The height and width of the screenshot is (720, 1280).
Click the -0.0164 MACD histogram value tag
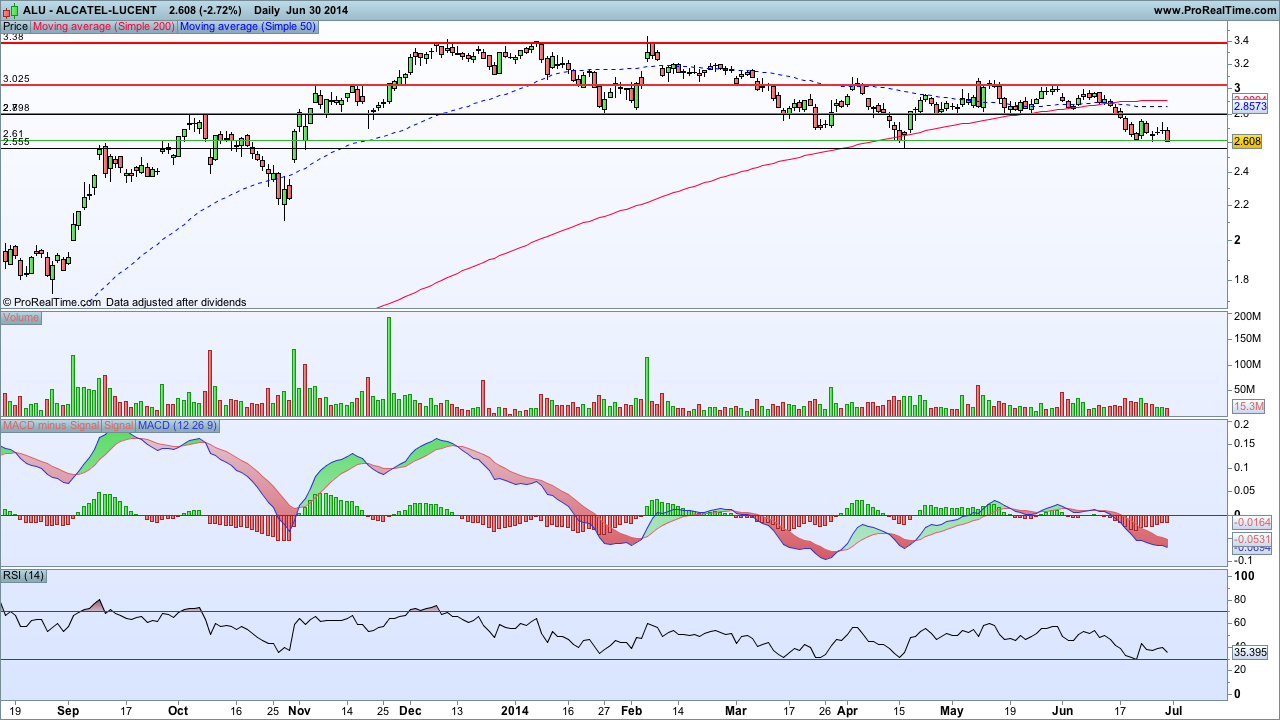[x=1251, y=522]
